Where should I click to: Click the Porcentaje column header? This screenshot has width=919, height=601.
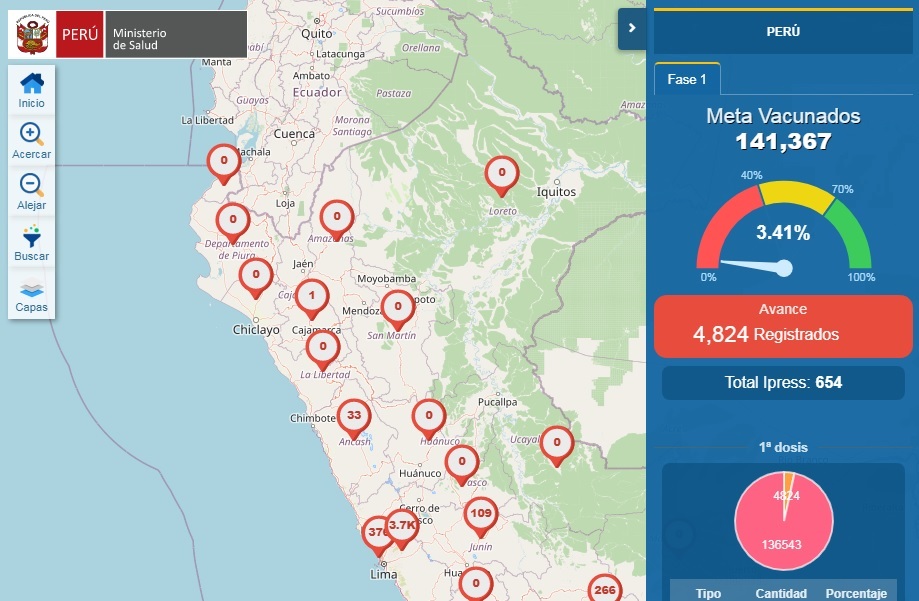(x=856, y=593)
